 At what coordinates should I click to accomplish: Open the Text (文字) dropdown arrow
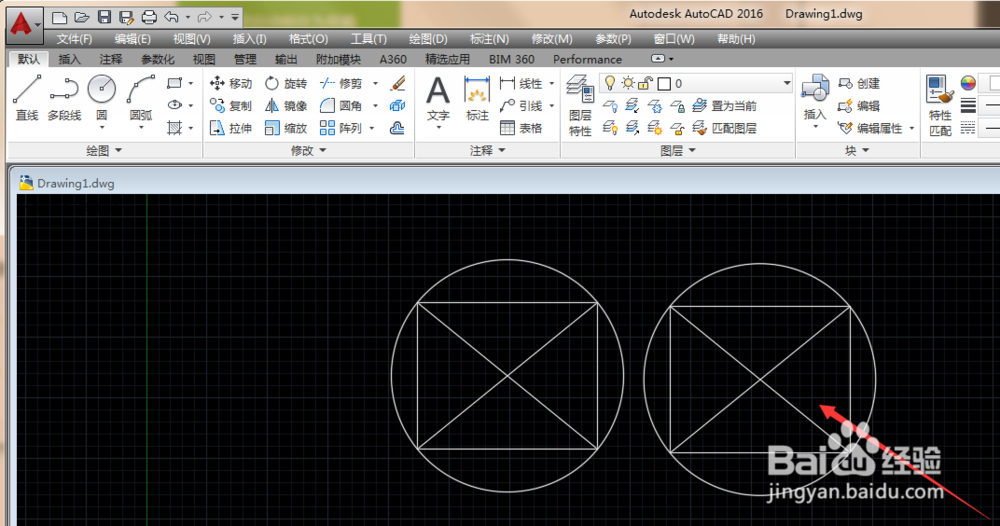(x=439, y=128)
